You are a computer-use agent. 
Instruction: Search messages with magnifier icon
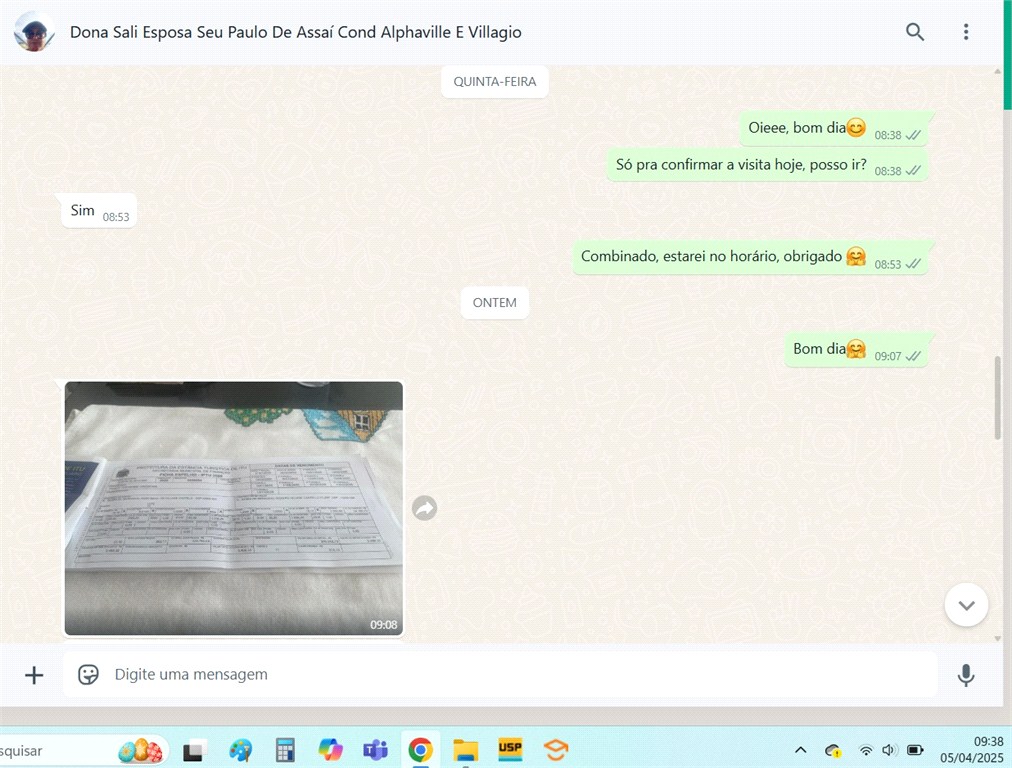pos(915,32)
